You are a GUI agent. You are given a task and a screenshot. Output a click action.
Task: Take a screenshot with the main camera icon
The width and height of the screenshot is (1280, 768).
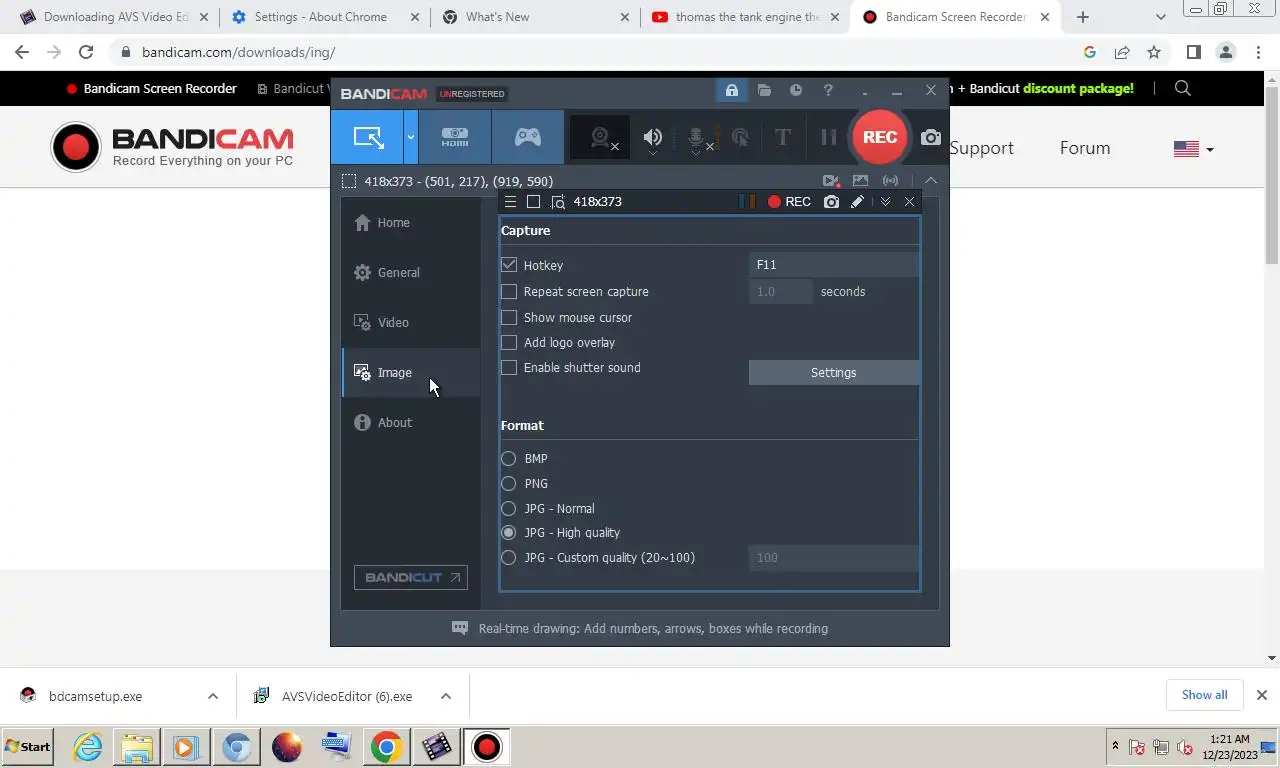931,137
